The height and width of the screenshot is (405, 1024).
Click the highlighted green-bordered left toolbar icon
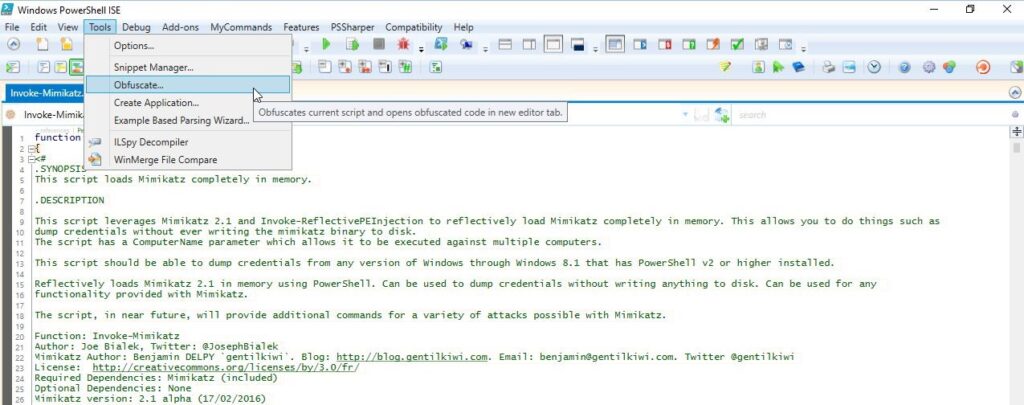(77, 67)
